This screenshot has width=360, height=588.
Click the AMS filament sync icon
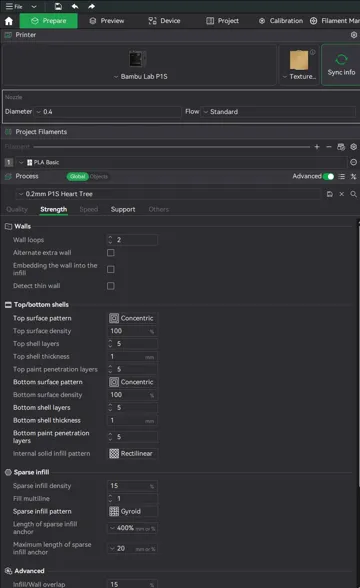tap(341, 147)
